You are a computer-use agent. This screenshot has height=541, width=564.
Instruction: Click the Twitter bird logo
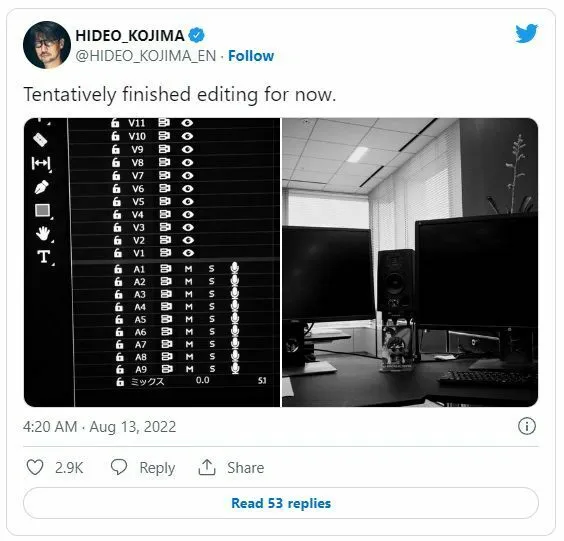pyautogui.click(x=526, y=33)
